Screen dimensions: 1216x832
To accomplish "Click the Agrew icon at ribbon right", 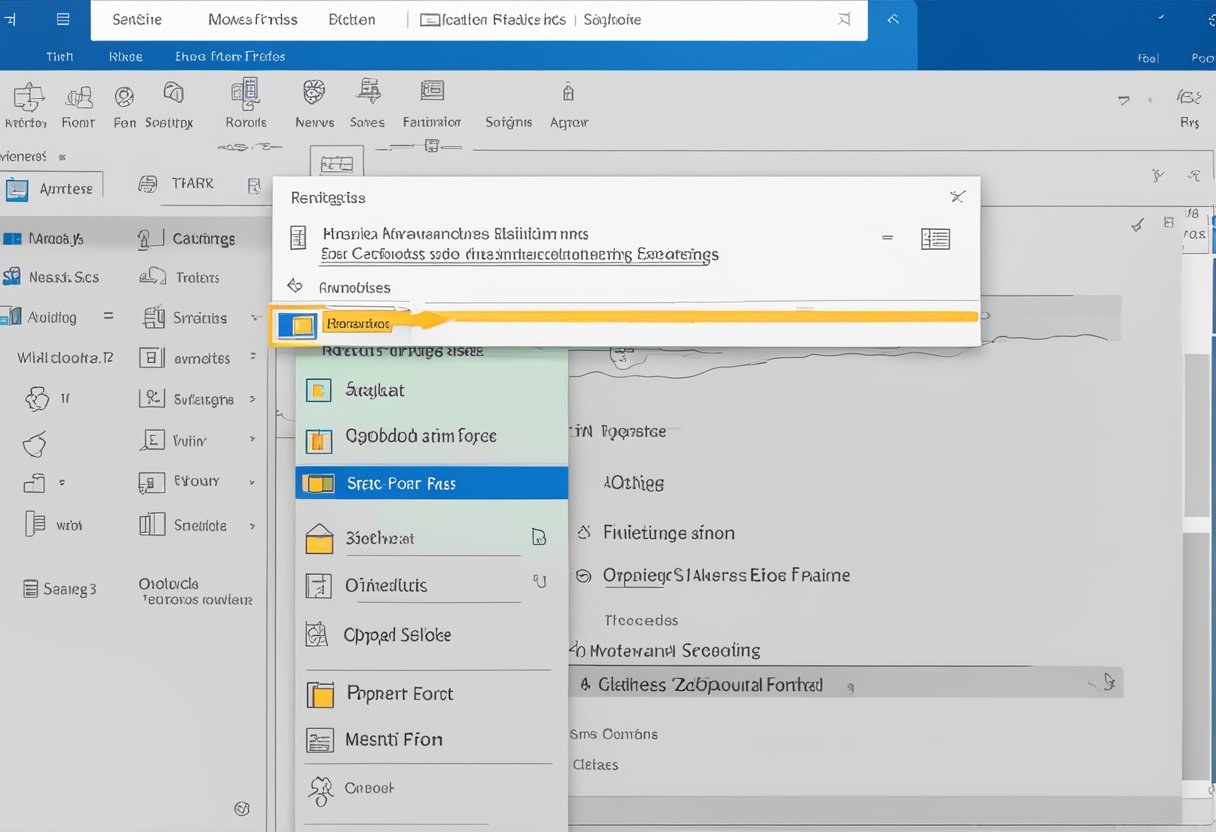I will (568, 103).
